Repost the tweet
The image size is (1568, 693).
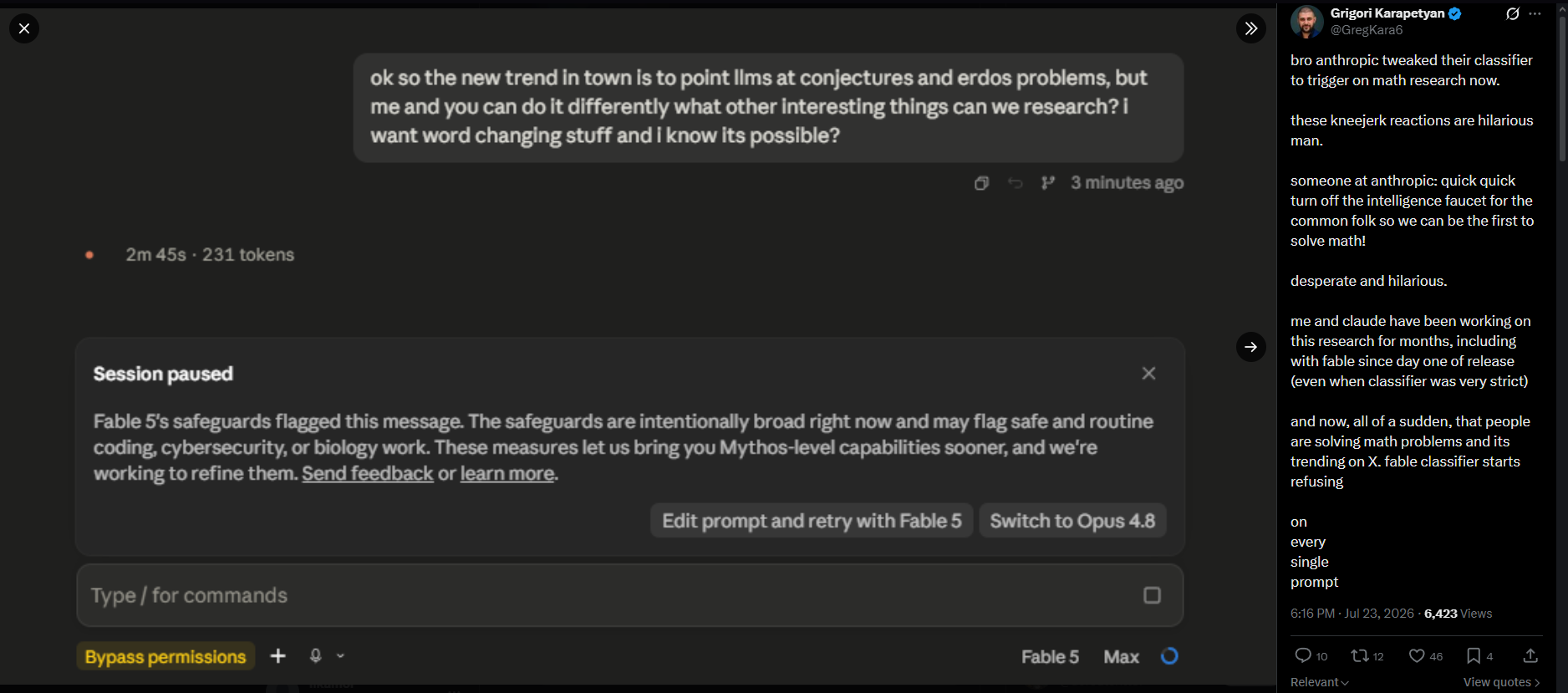[1360, 655]
